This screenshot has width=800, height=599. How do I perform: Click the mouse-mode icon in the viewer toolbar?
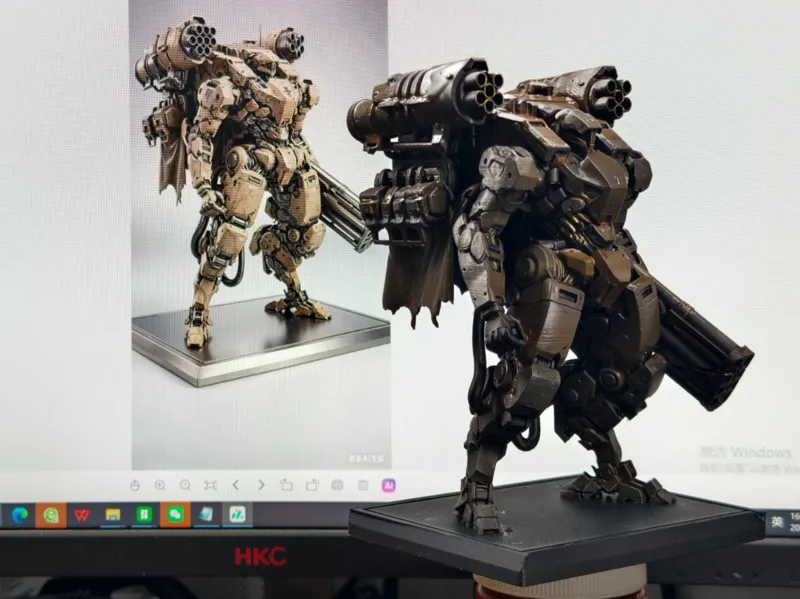[135, 485]
